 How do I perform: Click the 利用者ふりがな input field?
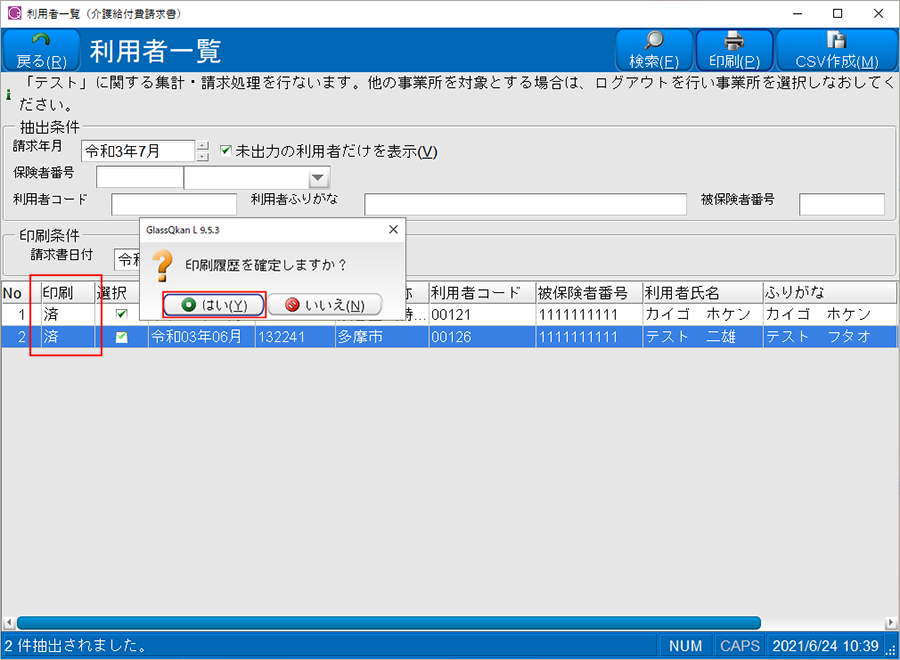523,205
